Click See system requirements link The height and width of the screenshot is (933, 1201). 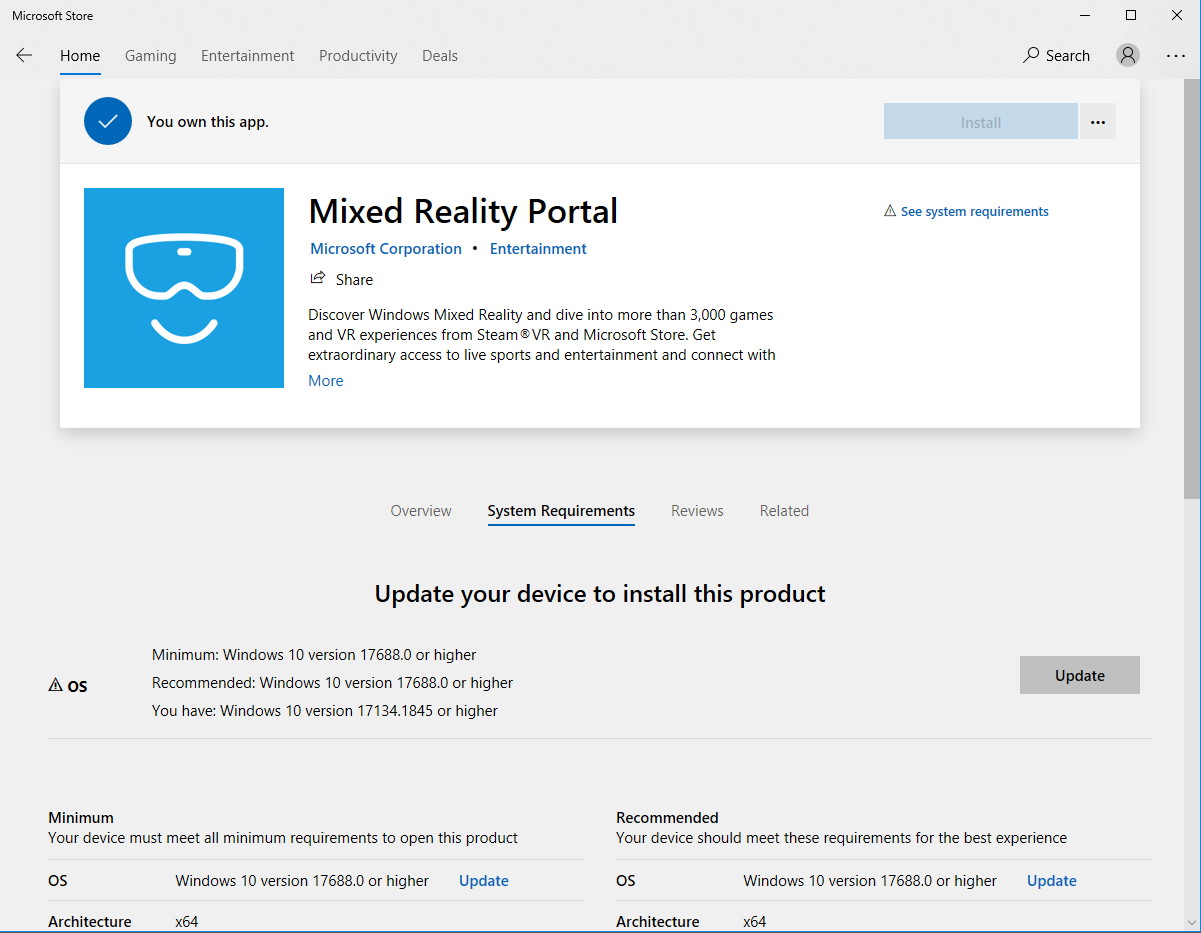pos(966,212)
